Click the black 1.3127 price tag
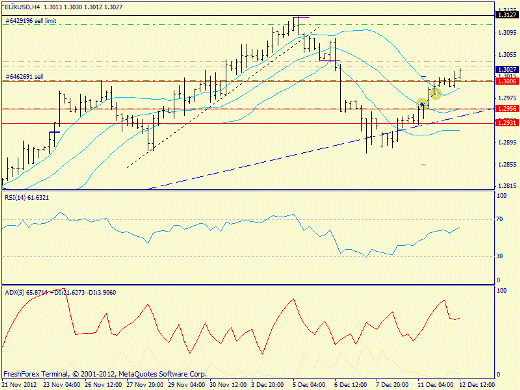The image size is (520, 390). click(x=507, y=14)
